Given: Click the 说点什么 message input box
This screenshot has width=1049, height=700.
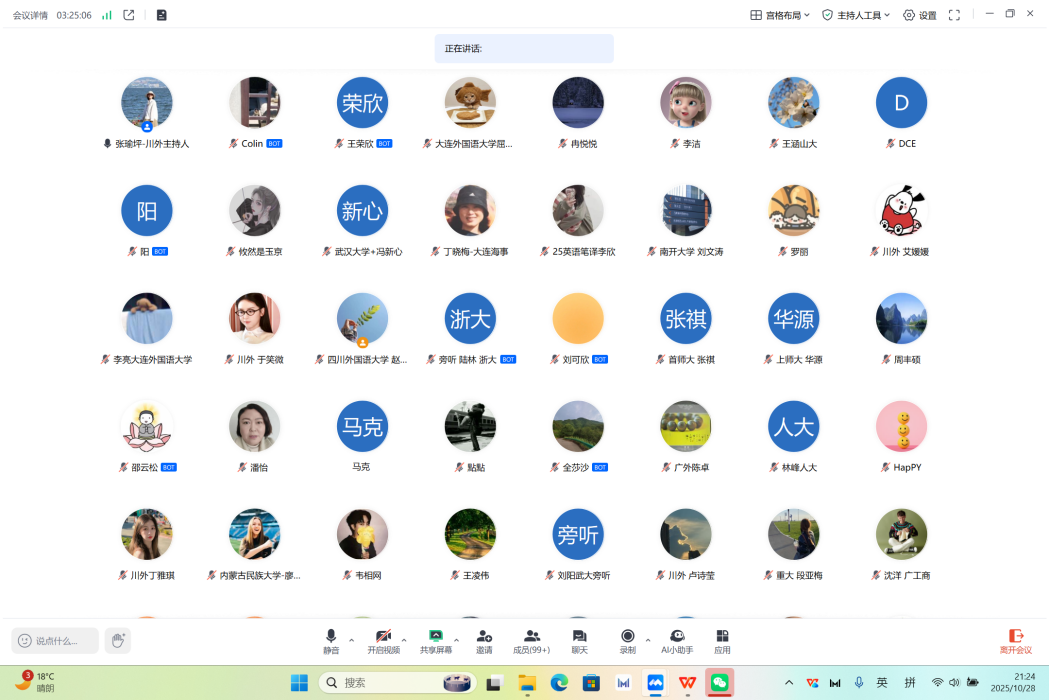Looking at the screenshot, I should 55,641.
